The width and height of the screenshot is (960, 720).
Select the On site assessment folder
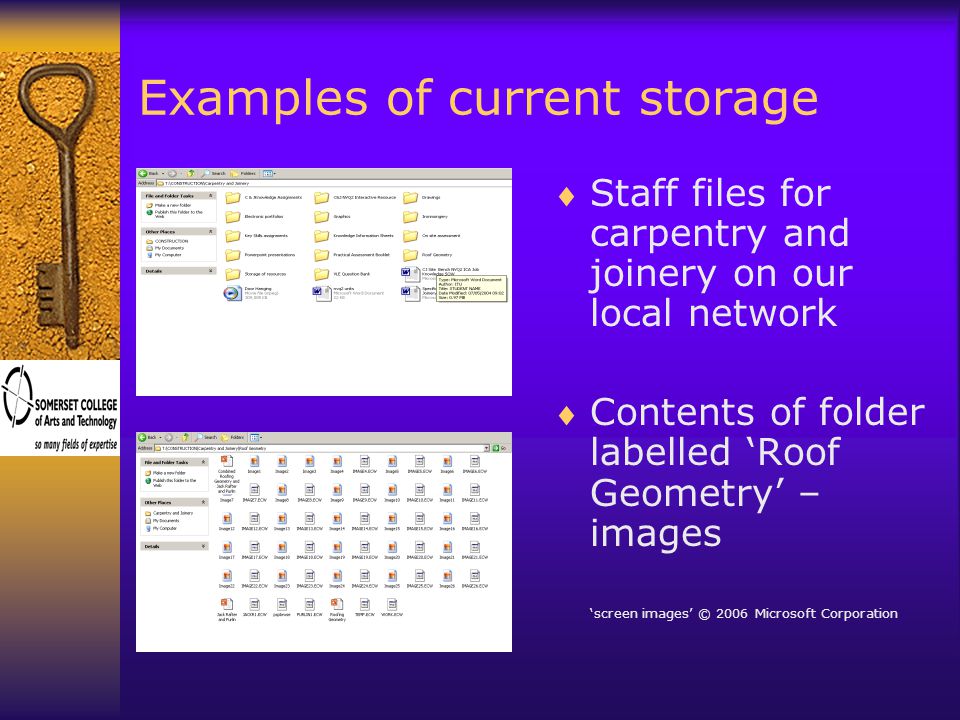click(x=432, y=236)
